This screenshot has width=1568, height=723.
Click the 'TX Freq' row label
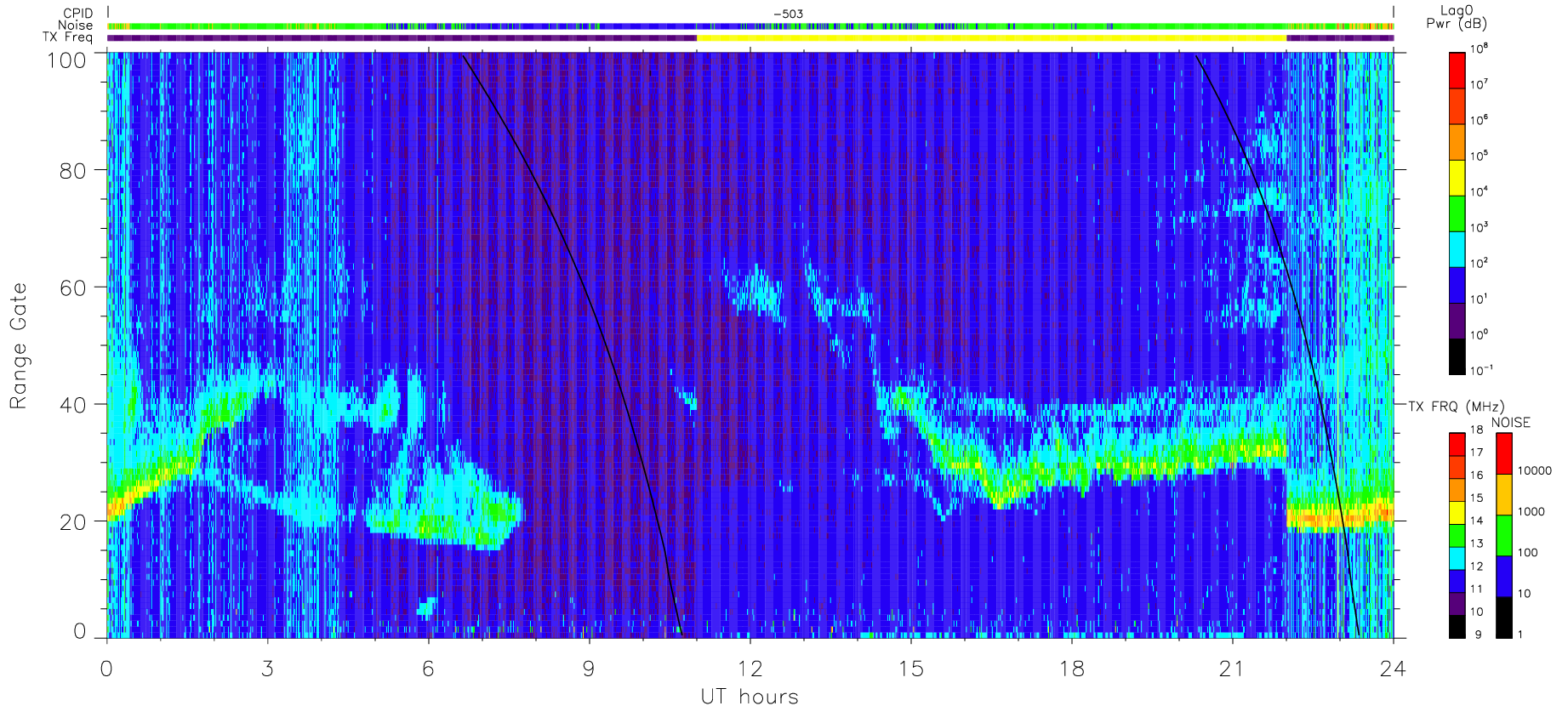[68, 37]
